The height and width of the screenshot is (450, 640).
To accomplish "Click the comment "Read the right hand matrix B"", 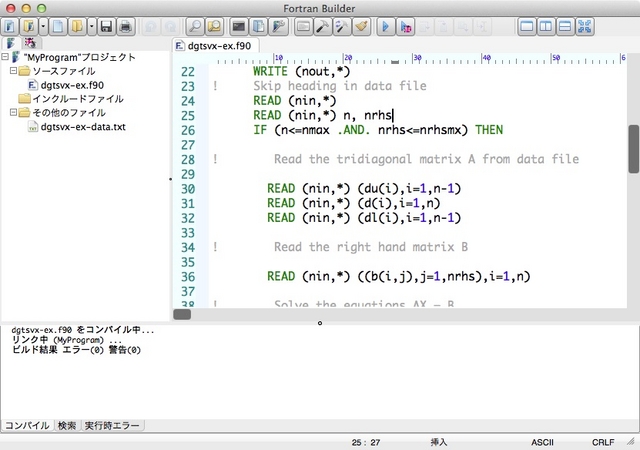I will [371, 247].
